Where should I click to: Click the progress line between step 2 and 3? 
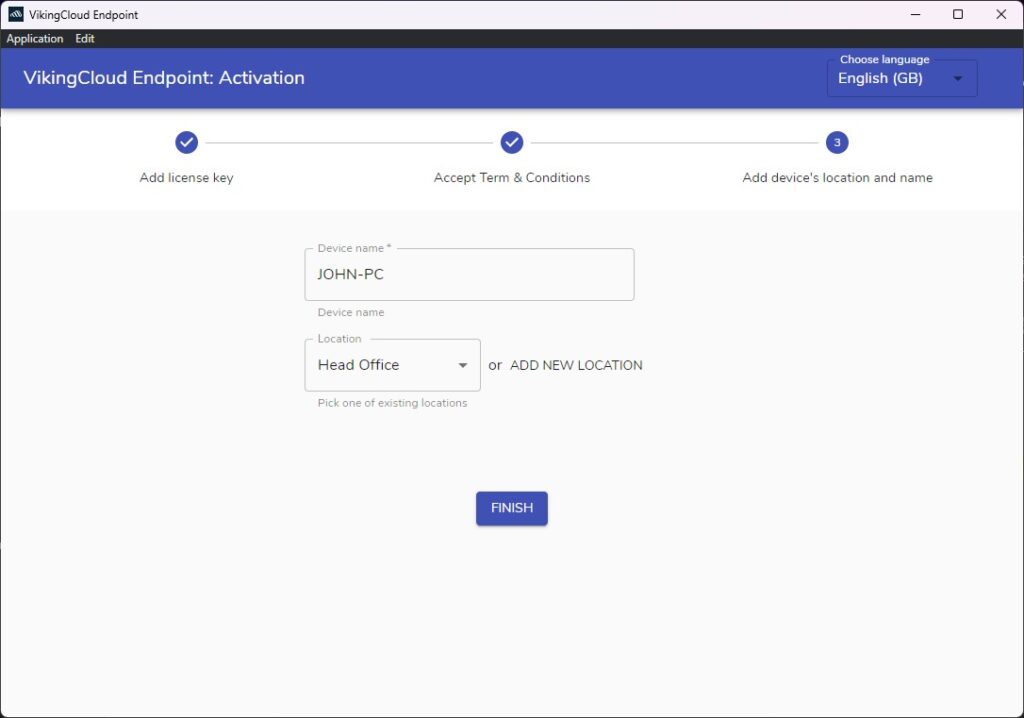[675, 142]
